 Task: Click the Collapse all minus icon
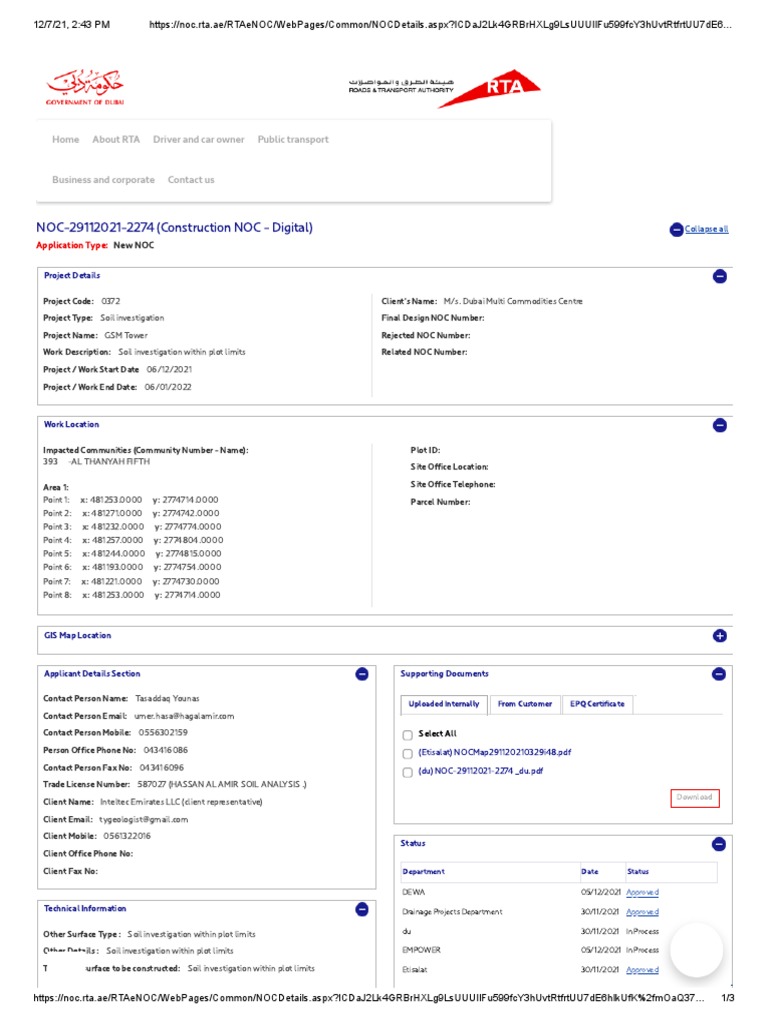(676, 230)
